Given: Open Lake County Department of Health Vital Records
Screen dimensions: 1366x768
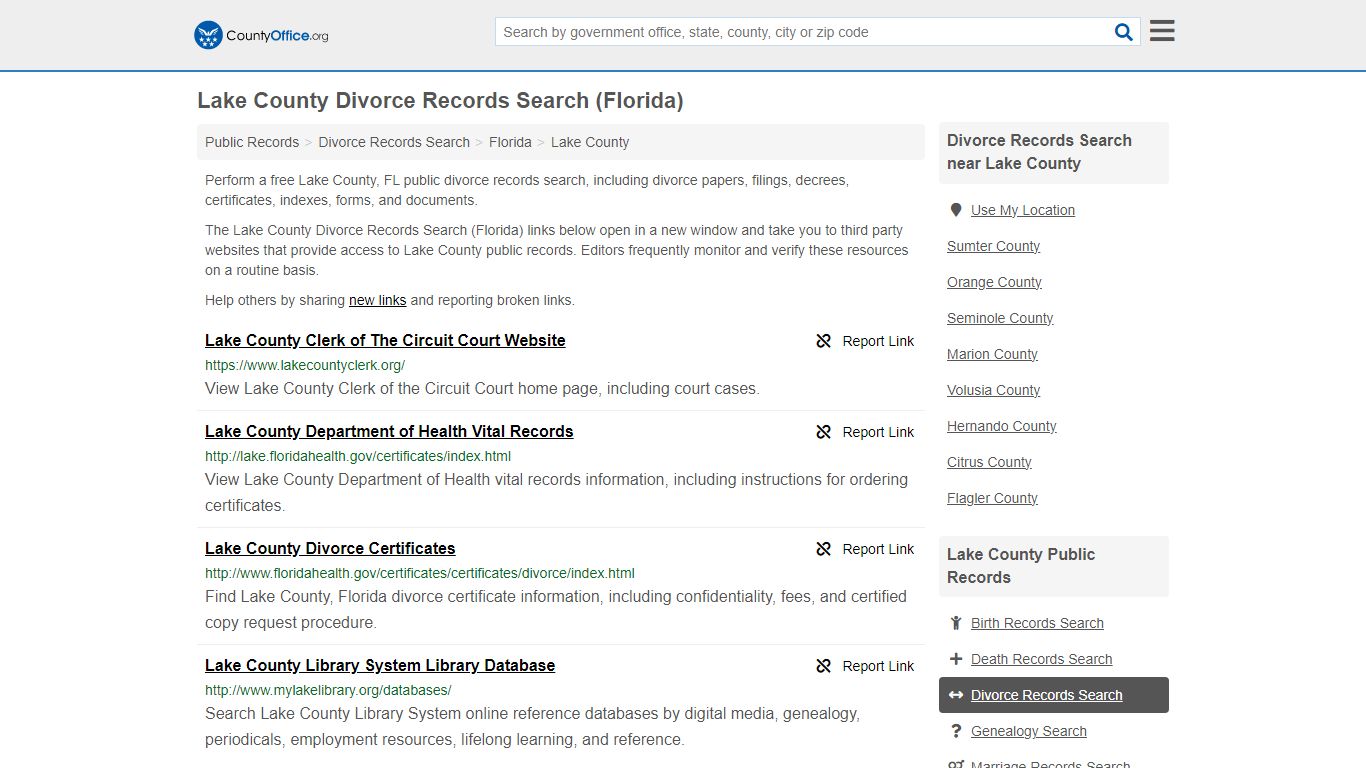Looking at the screenshot, I should pos(389,431).
